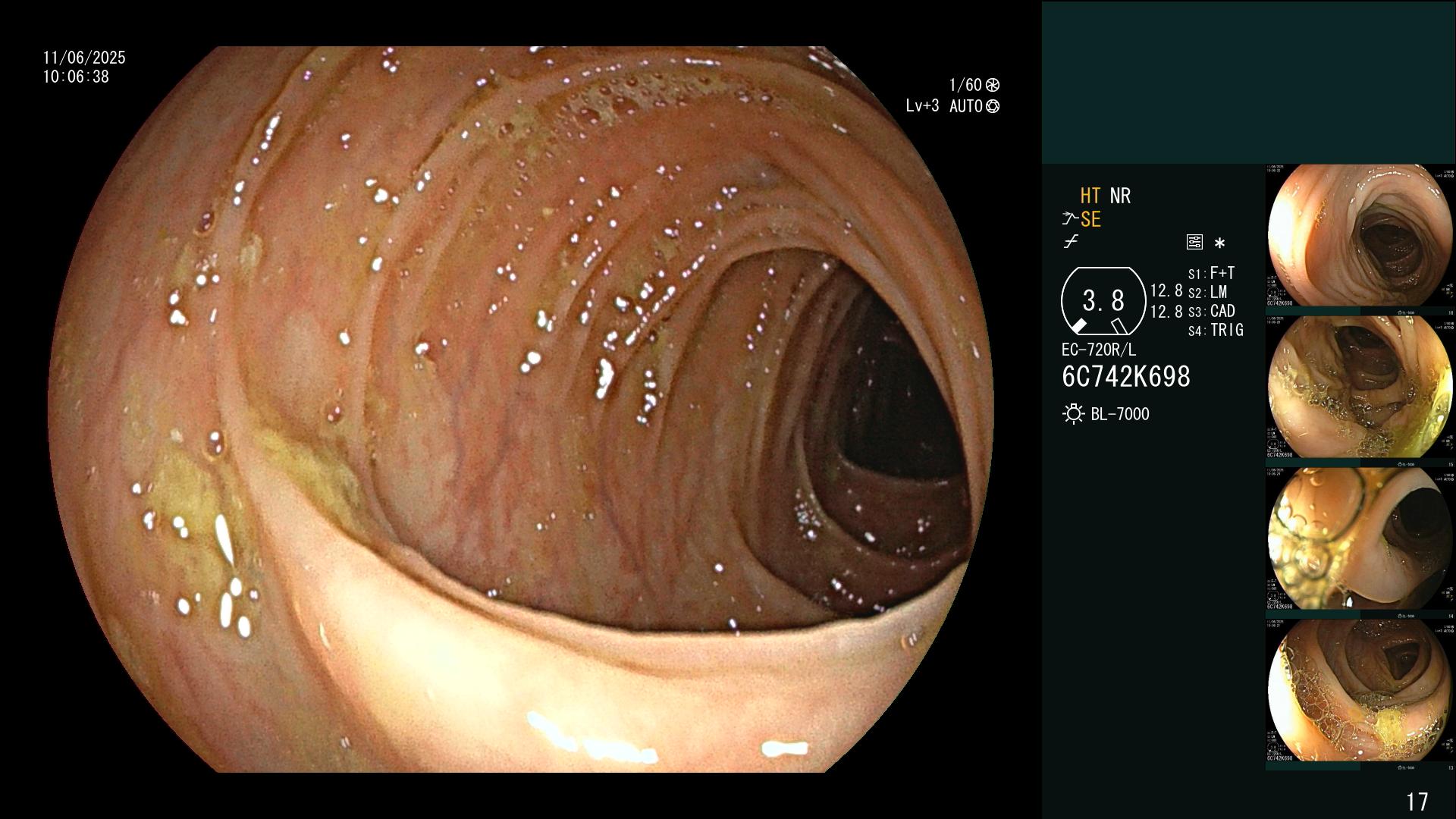The image size is (1456, 819).
Task: Click the S1: F+T switch assignment
Action: 1211,273
